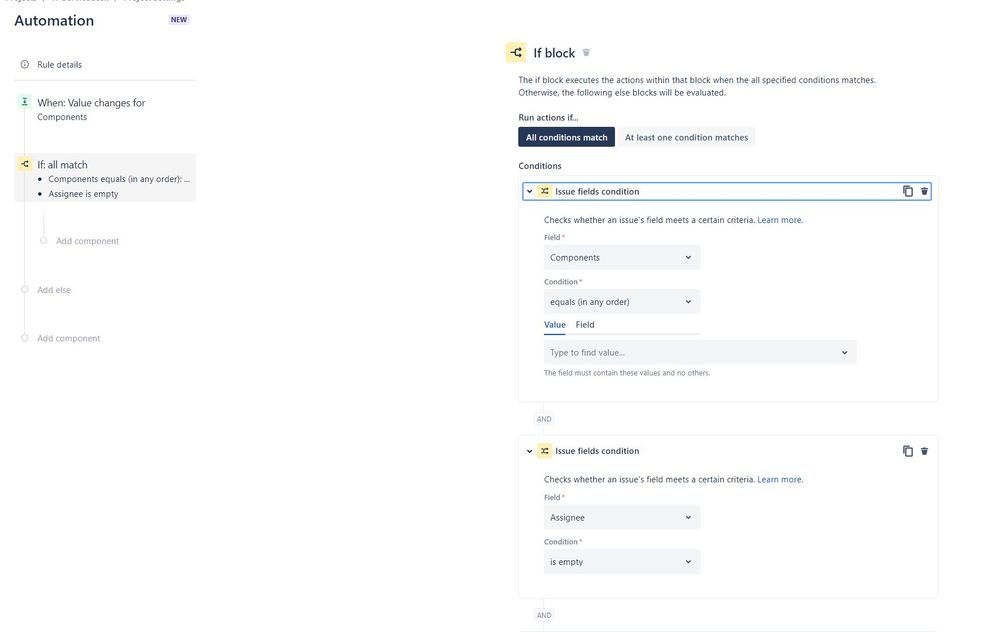Viewport: 999px width, 632px height.
Task: Delete the Assignee issue fields condition
Action: [924, 451]
